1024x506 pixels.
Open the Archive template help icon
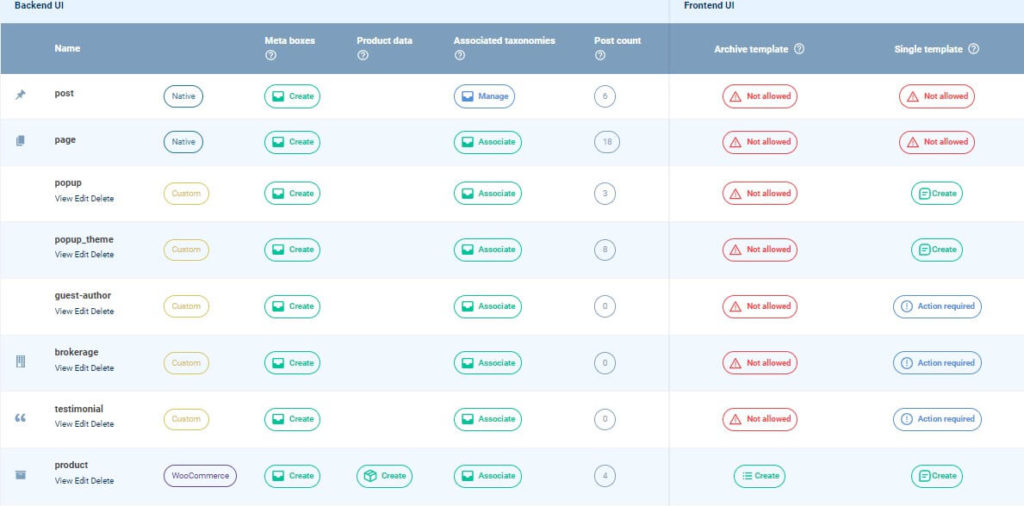click(799, 49)
